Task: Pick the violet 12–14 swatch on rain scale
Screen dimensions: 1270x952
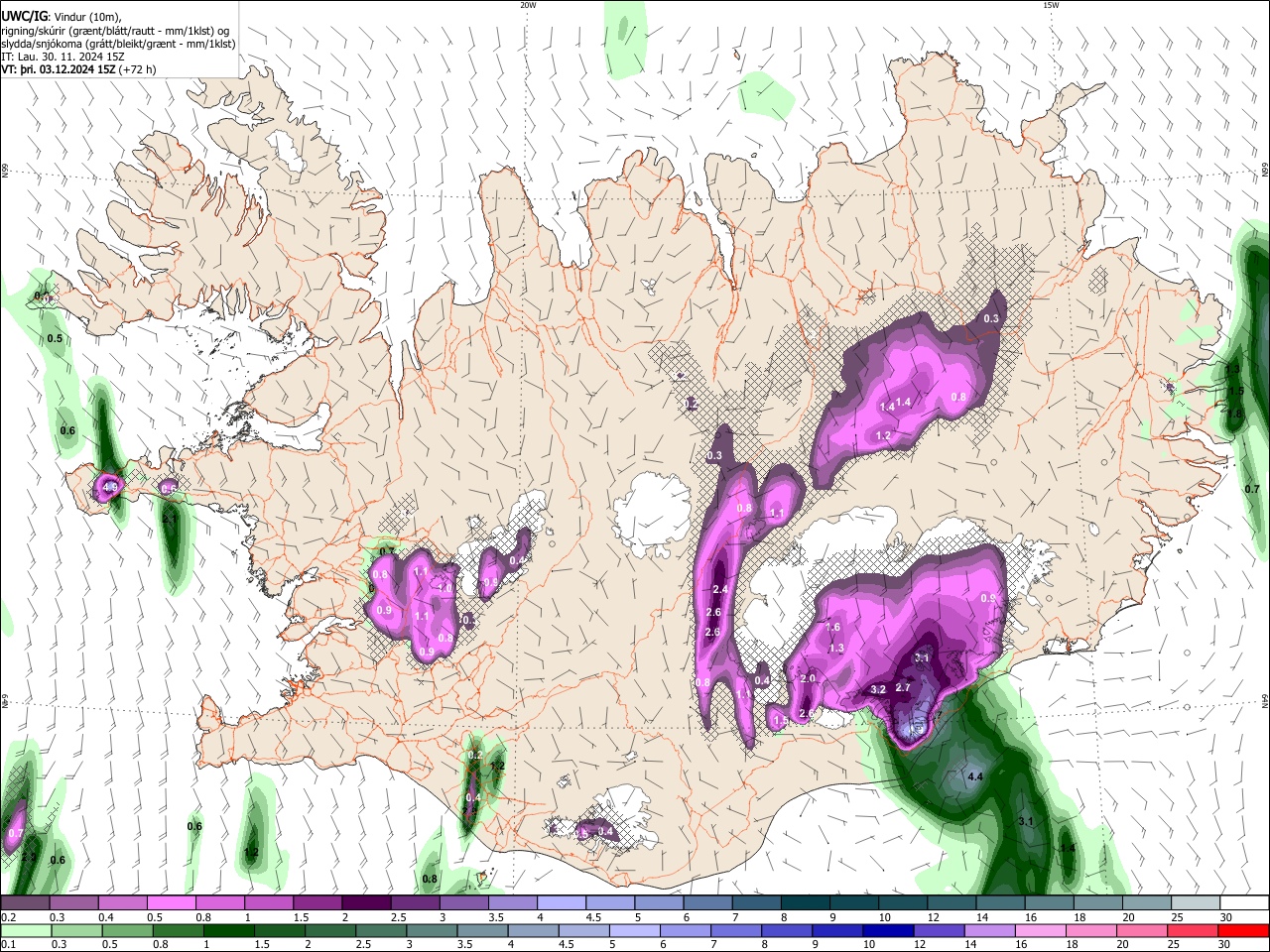Action: [x=938, y=930]
